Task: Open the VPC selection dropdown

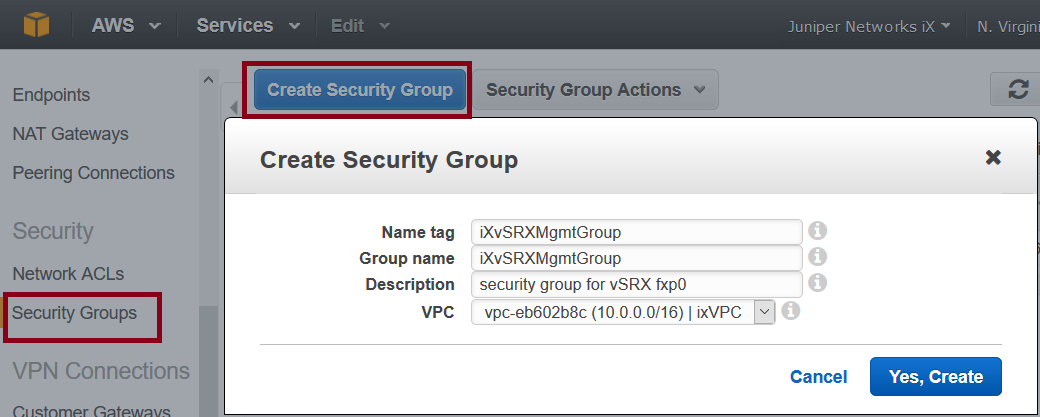Action: 623,313
